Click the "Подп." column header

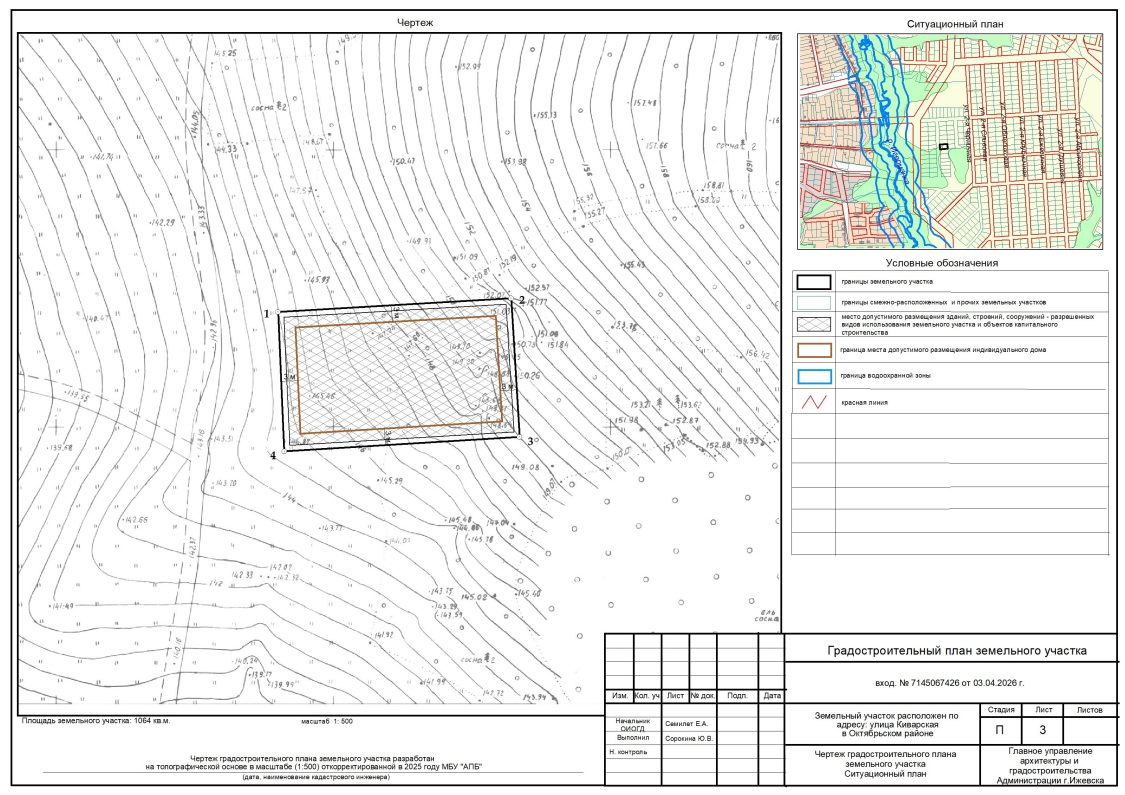point(737,695)
